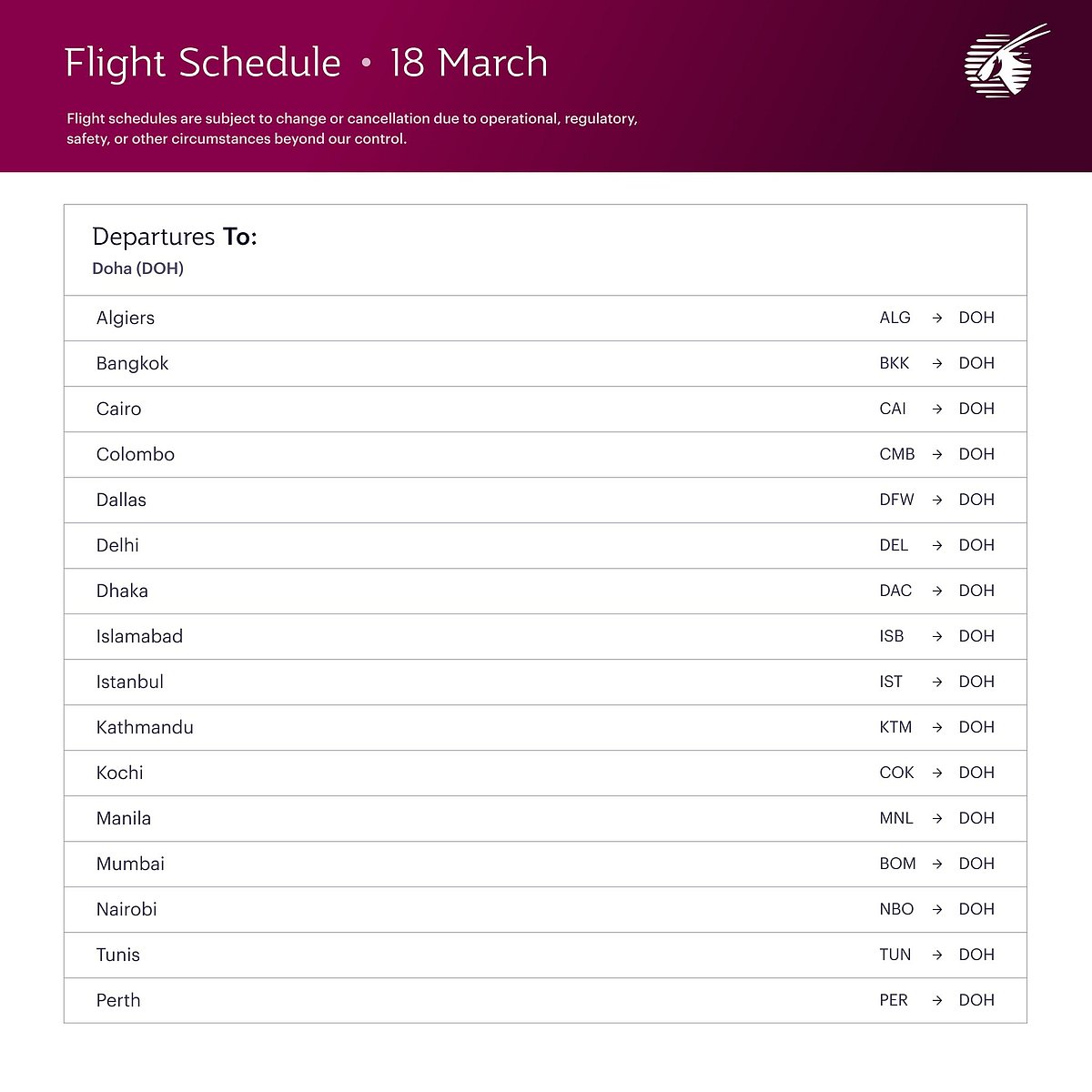This screenshot has width=1092, height=1092.
Task: Click the arrow icon in the Istanbul row
Action: (x=936, y=682)
